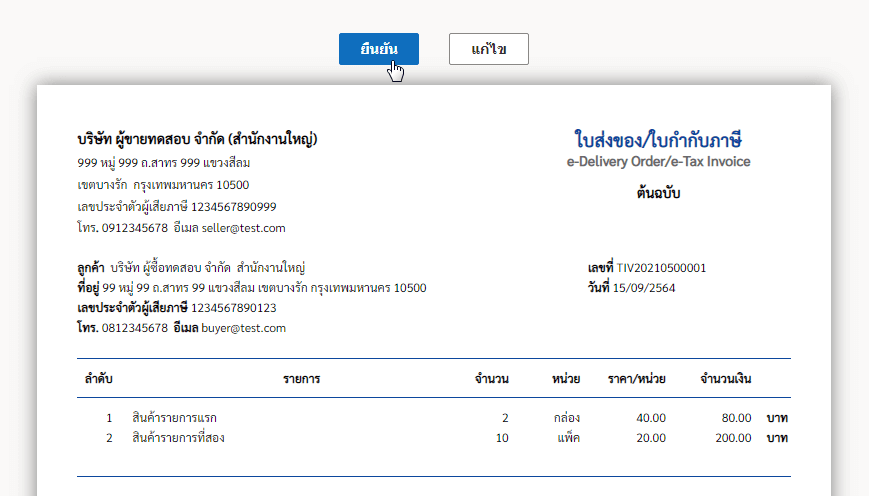Select item row สินค้ารายการที่สอง

(x=434, y=437)
